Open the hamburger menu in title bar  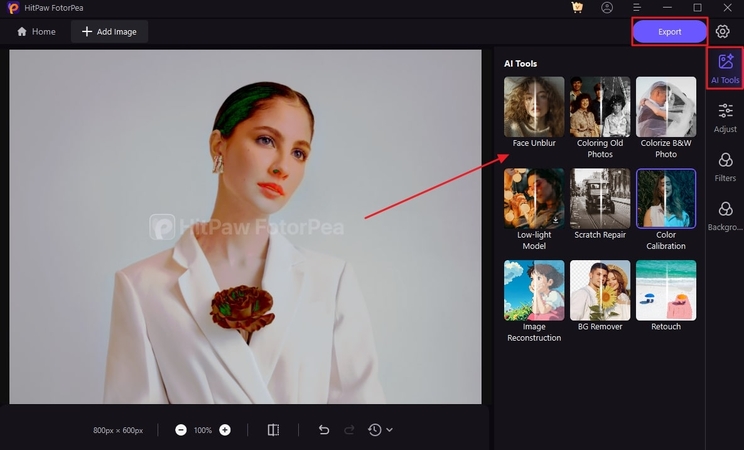[637, 8]
